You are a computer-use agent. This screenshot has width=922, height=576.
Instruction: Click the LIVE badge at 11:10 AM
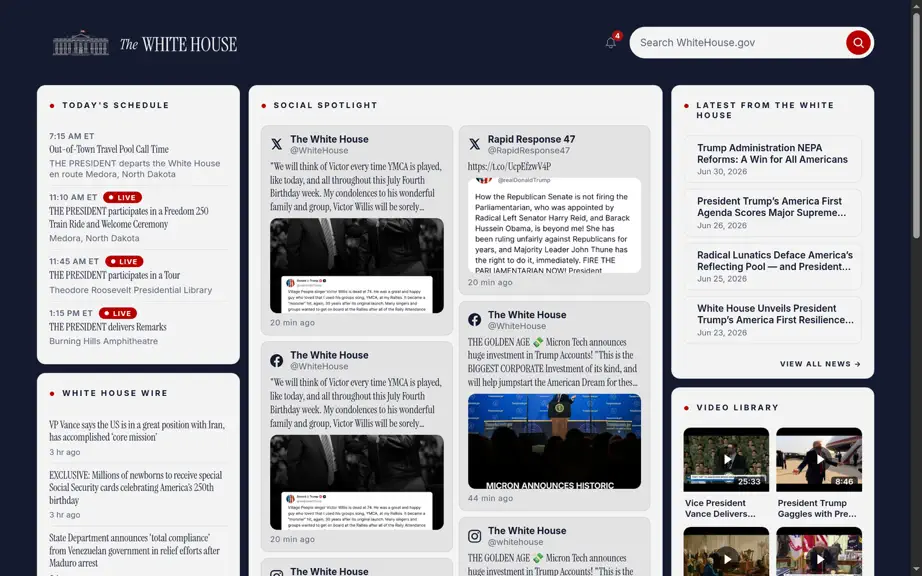click(x=122, y=197)
